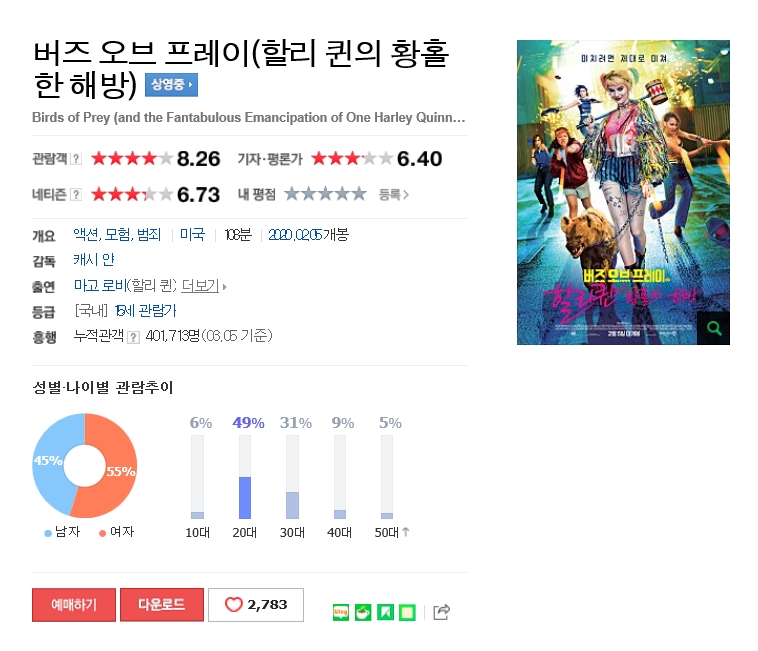758x651 pixels.
Task: Click the 다운로드 button
Action: pos(162,605)
